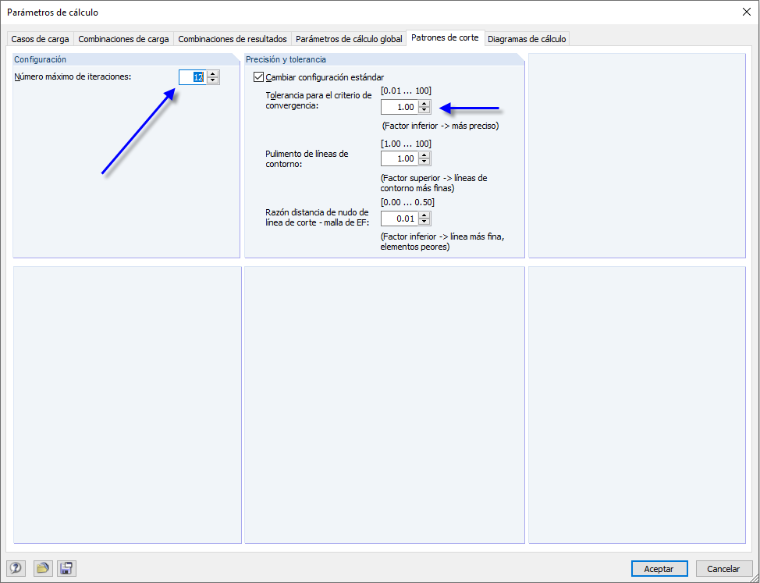Click the Razón distancia de nudo field
The width and height of the screenshot is (760, 583).
pos(400,219)
